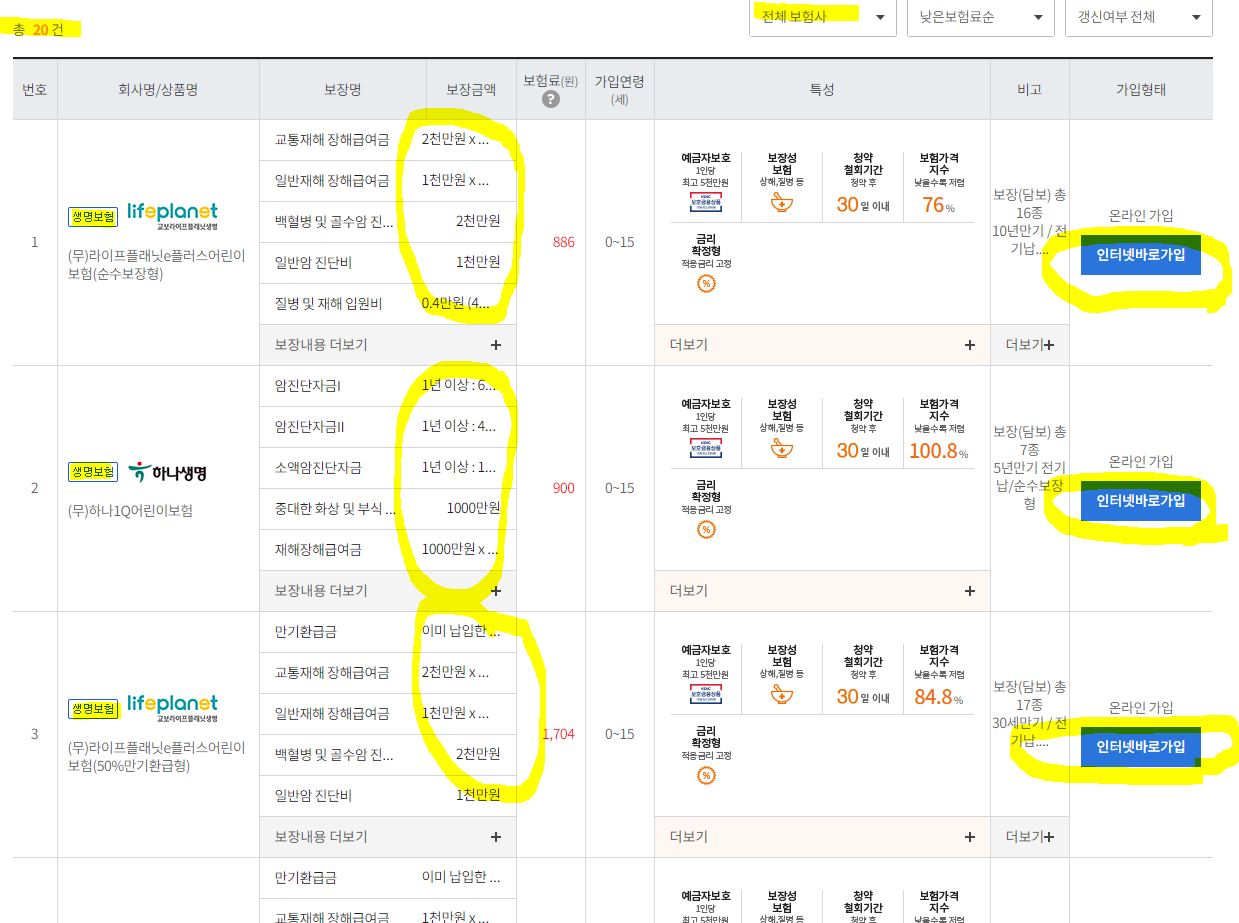This screenshot has width=1239, height=923.
Task: Click the 암진단자금I coverage row
Action: tap(388, 385)
